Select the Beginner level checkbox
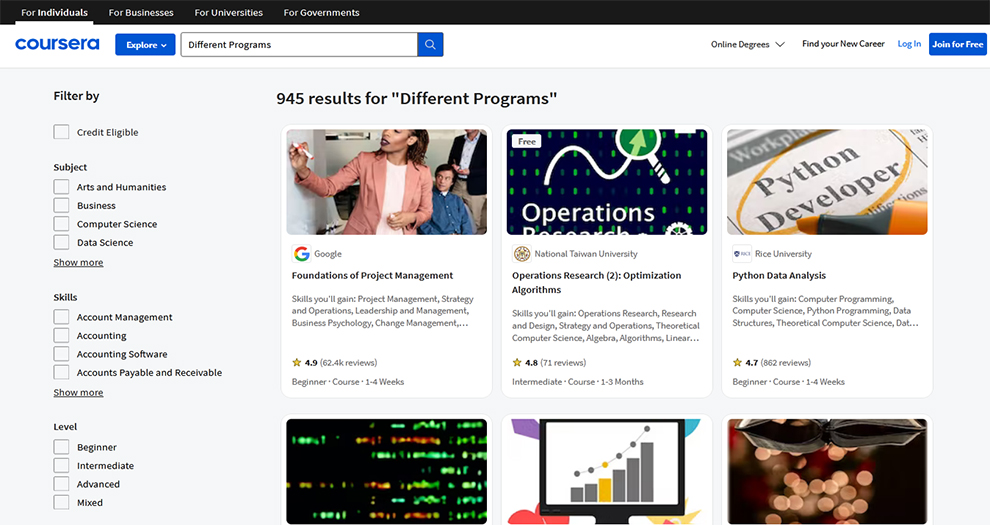The image size is (990, 525). pos(61,447)
